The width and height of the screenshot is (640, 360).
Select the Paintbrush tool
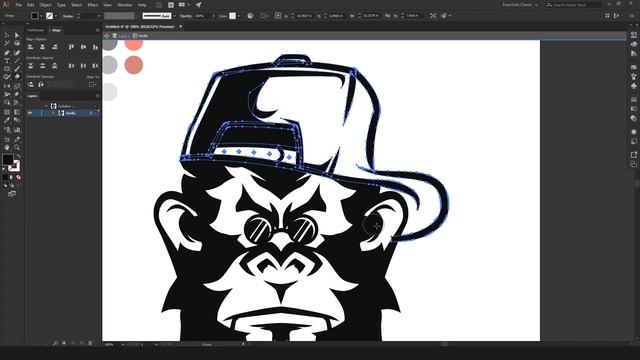[x=17, y=69]
